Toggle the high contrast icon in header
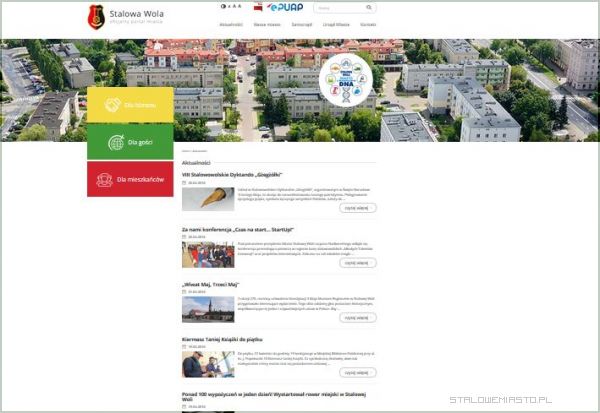 (x=224, y=6)
